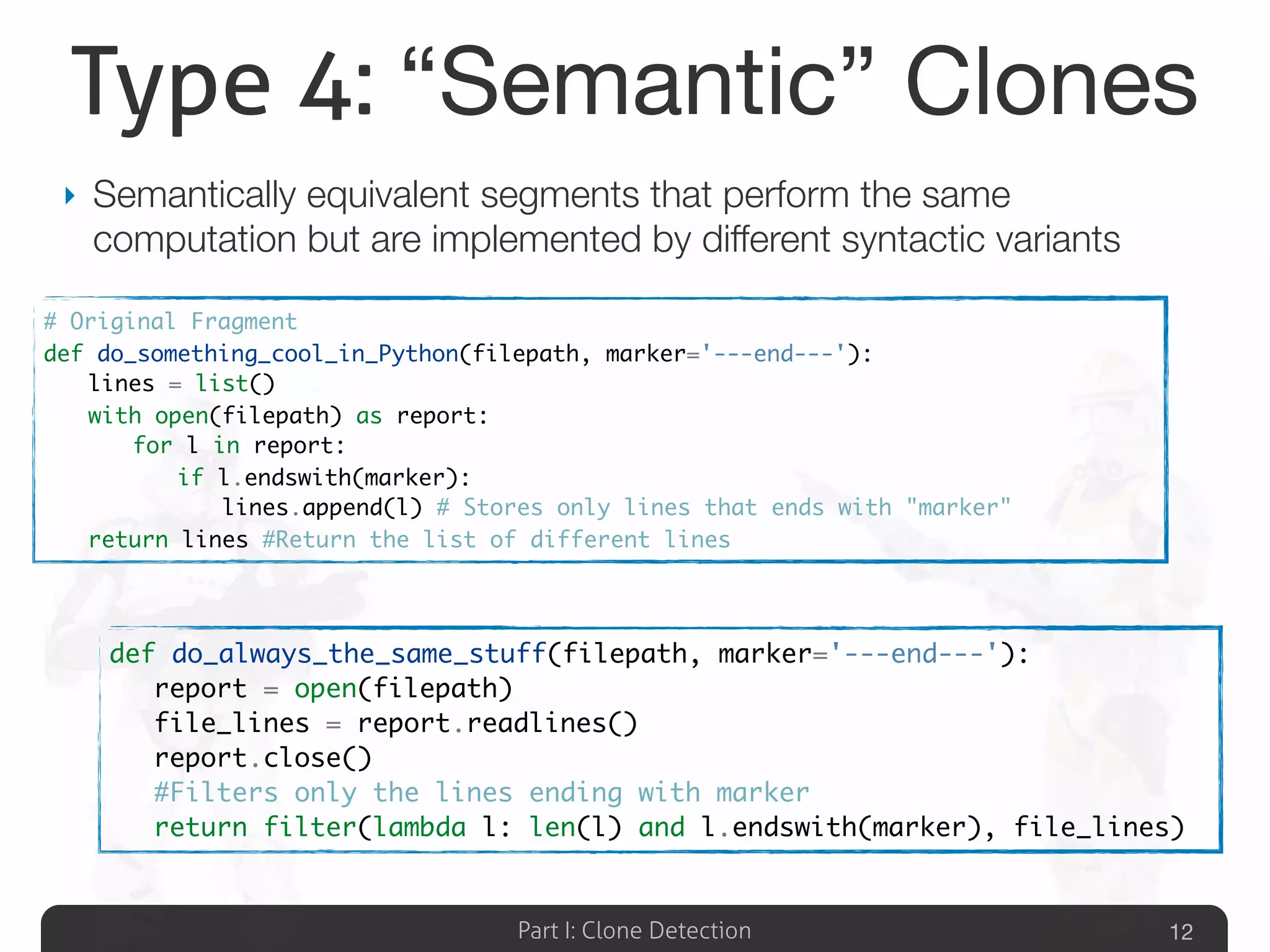Click the slide title "Type 4: Semantic Clones"
The image size is (1270, 952).
(634, 84)
